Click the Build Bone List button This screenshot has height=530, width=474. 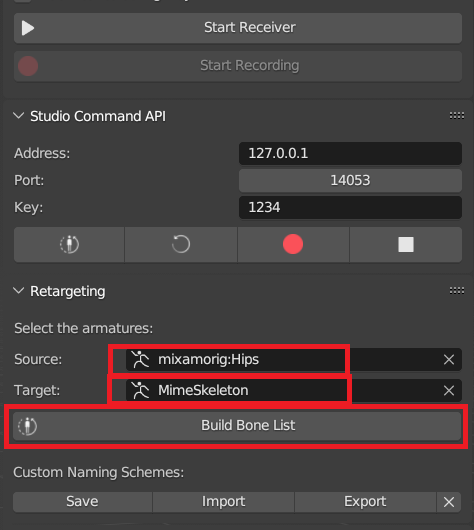tap(237, 426)
